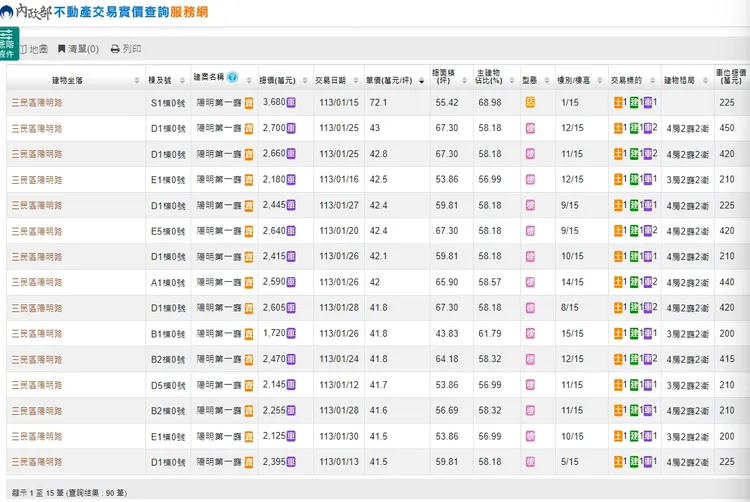Screen dimensions: 750x502
Task: Sort by the 棟及號 column arrows
Action: tap(182, 80)
